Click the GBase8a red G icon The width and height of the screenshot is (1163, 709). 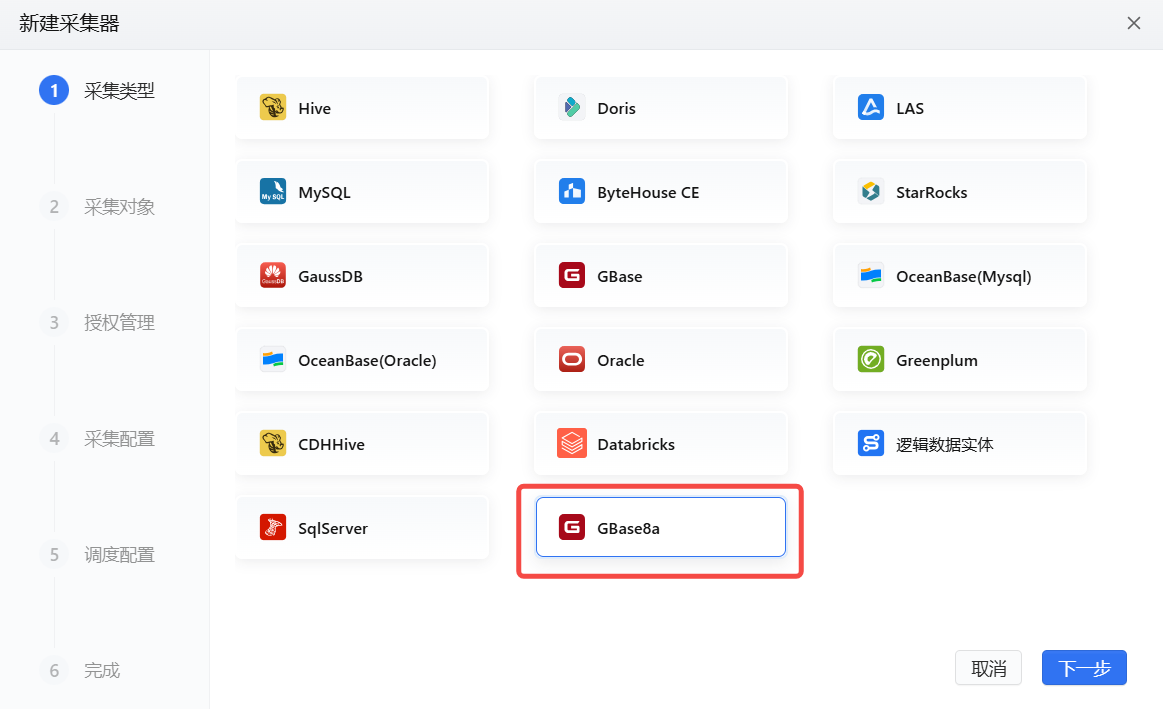pos(572,527)
